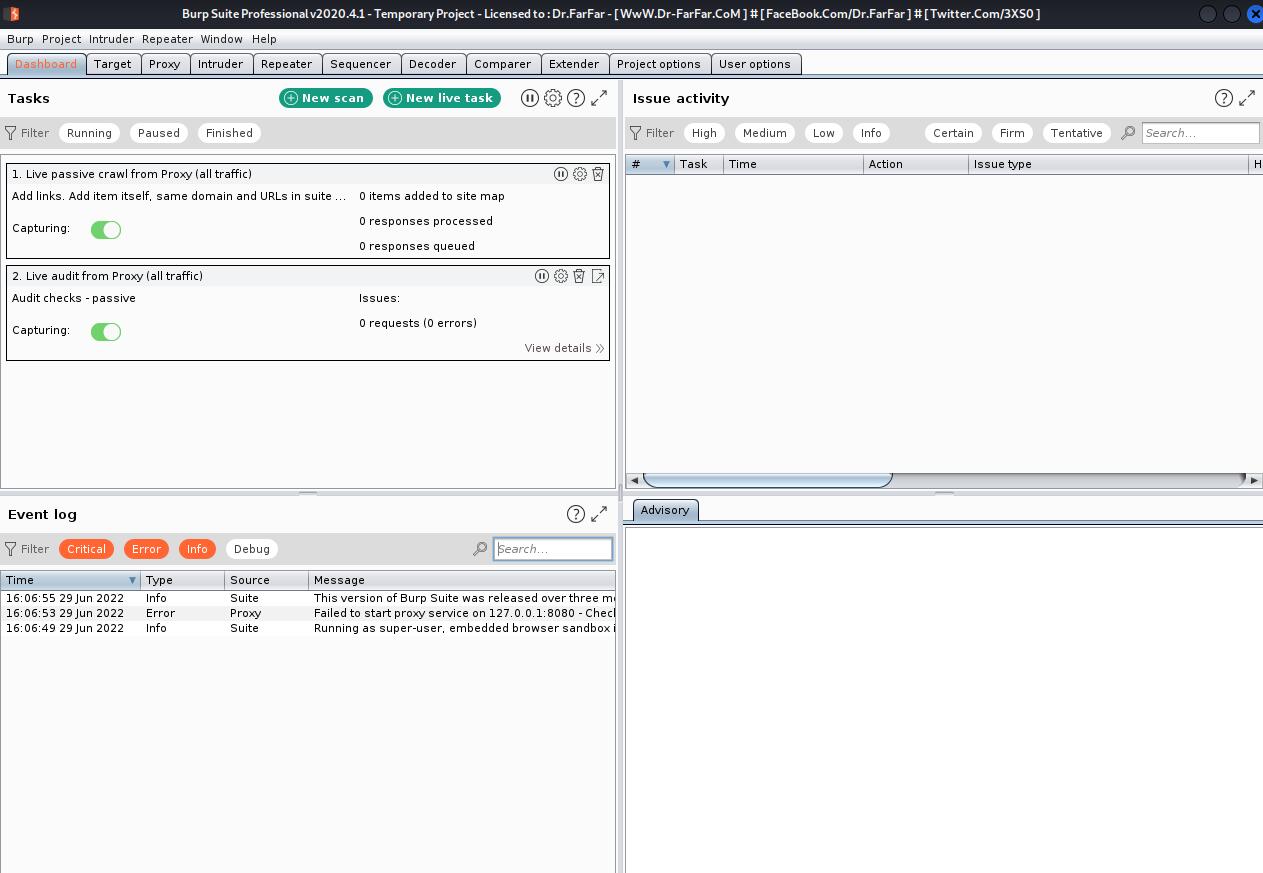The image size is (1263, 873).
Task: Toggle capturing for Live audit task
Action: coord(106,332)
